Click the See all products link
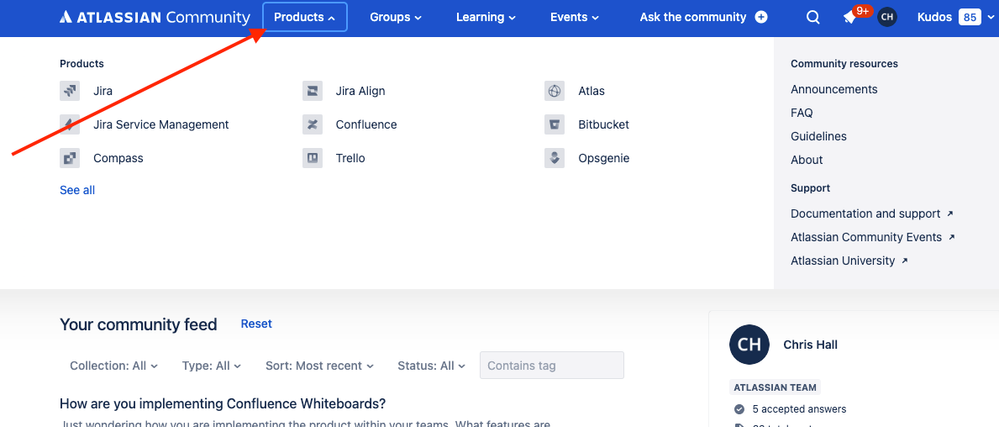 coord(77,190)
